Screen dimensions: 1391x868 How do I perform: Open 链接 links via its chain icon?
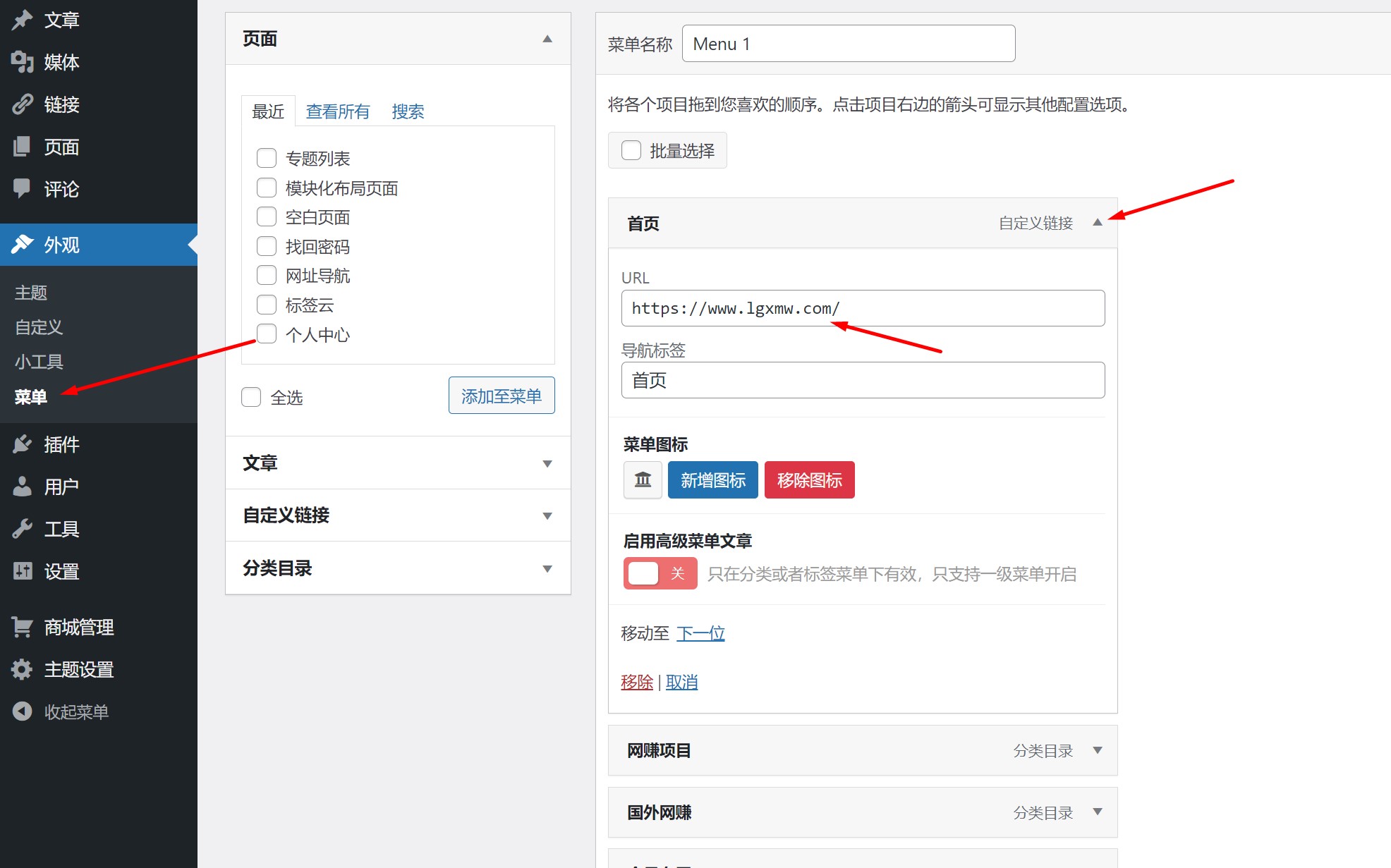point(23,104)
